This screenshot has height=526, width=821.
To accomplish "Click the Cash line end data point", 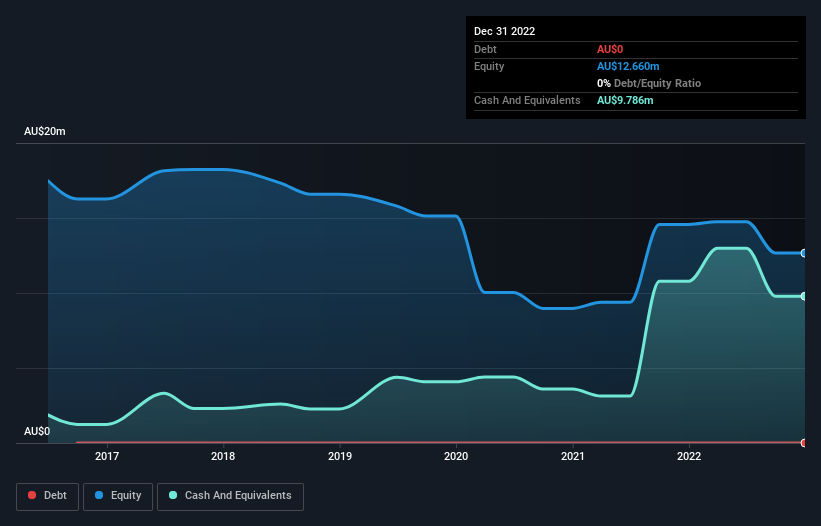I will (804, 296).
